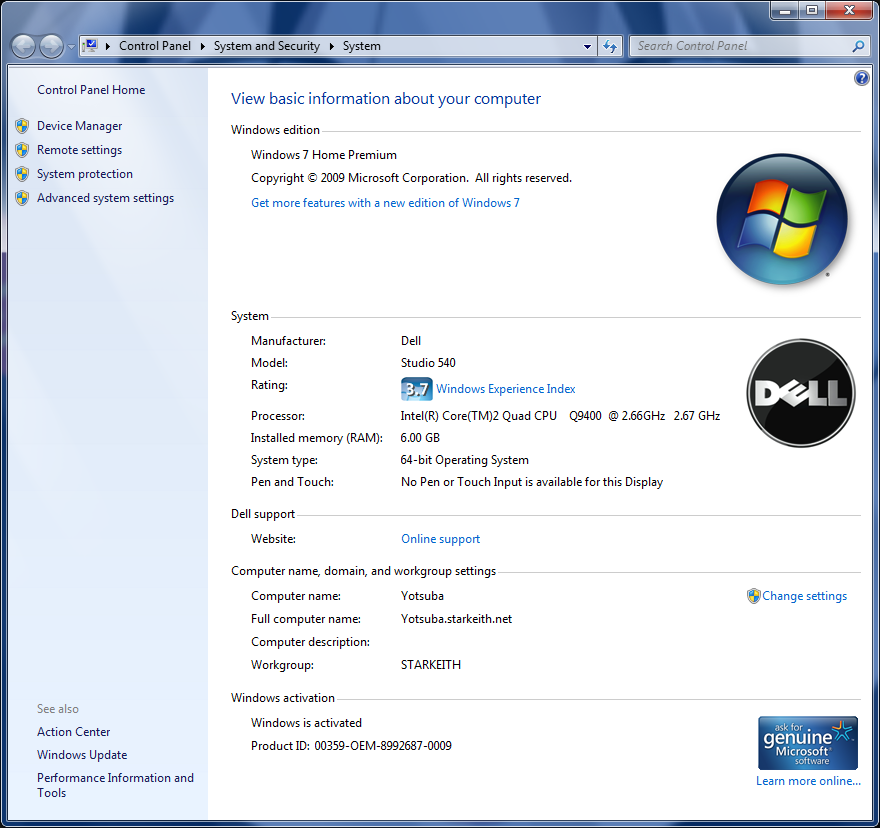Go to Control Panel Home
880x828 pixels.
tap(91, 90)
